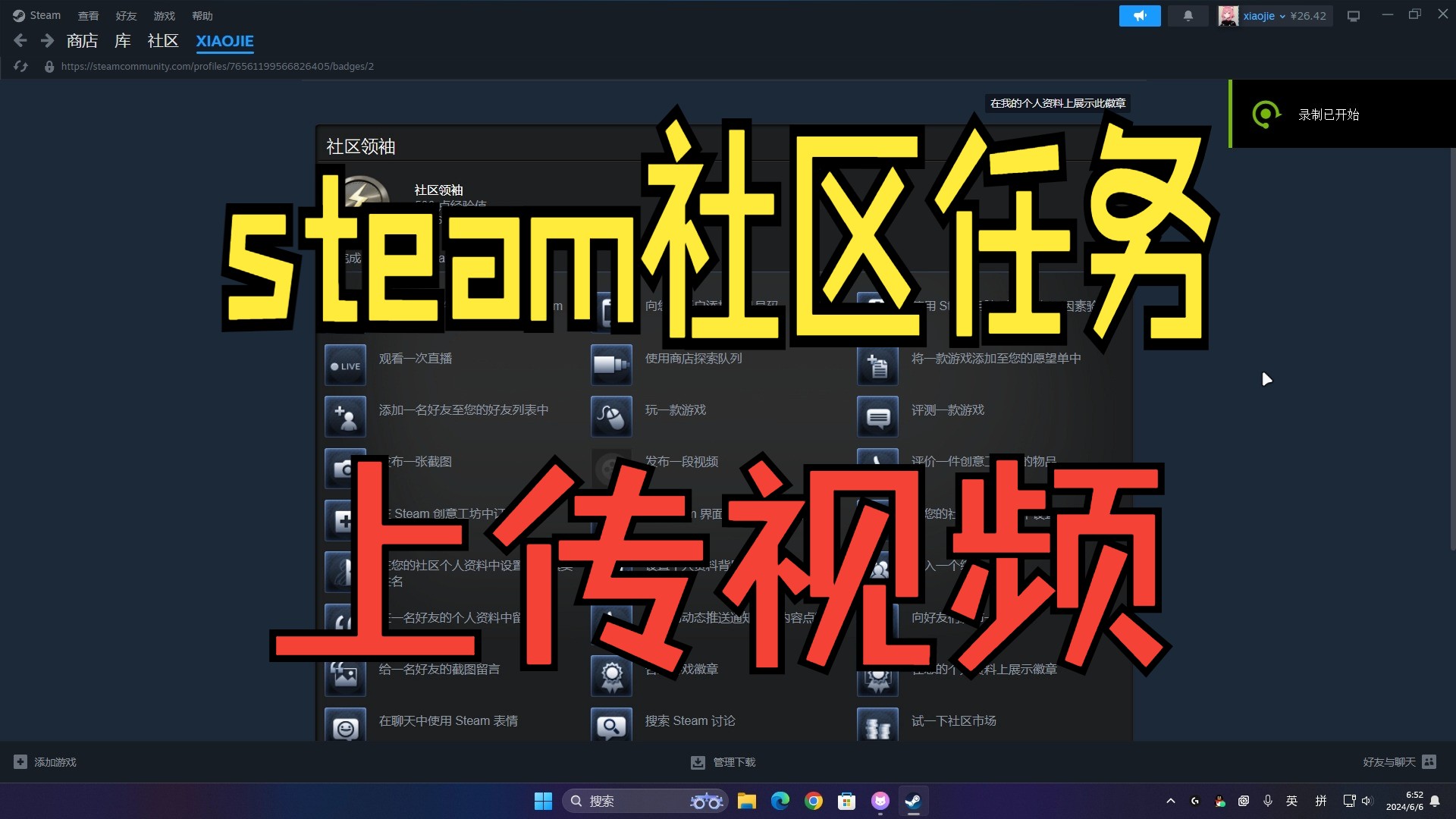Click the page's vertical scrollbar
Screen dimensions: 1456x819
pos(1452,349)
